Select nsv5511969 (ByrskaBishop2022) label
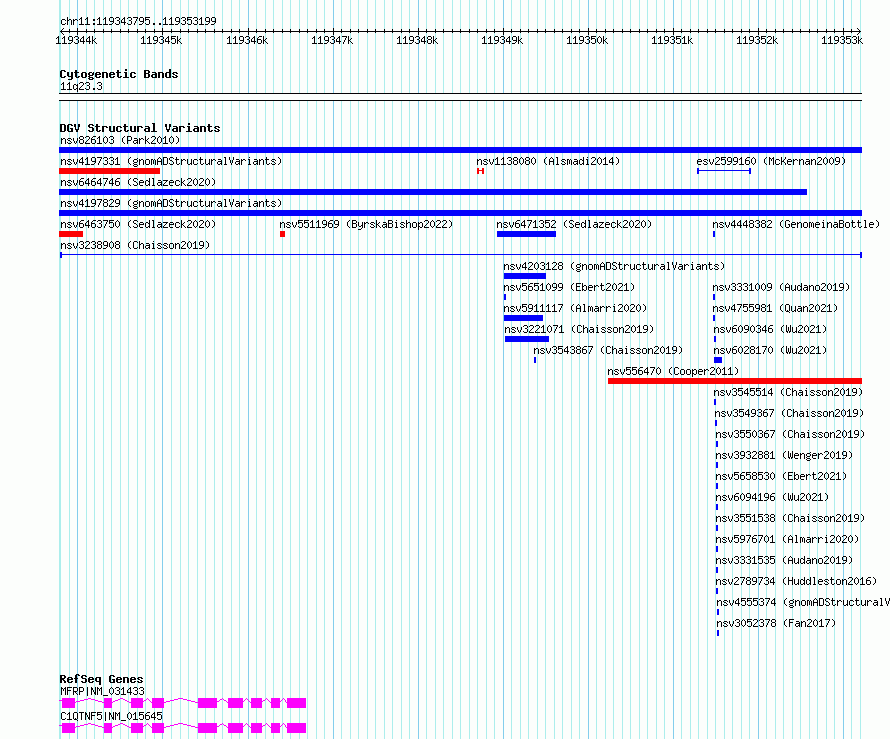The image size is (890, 739). point(366,224)
